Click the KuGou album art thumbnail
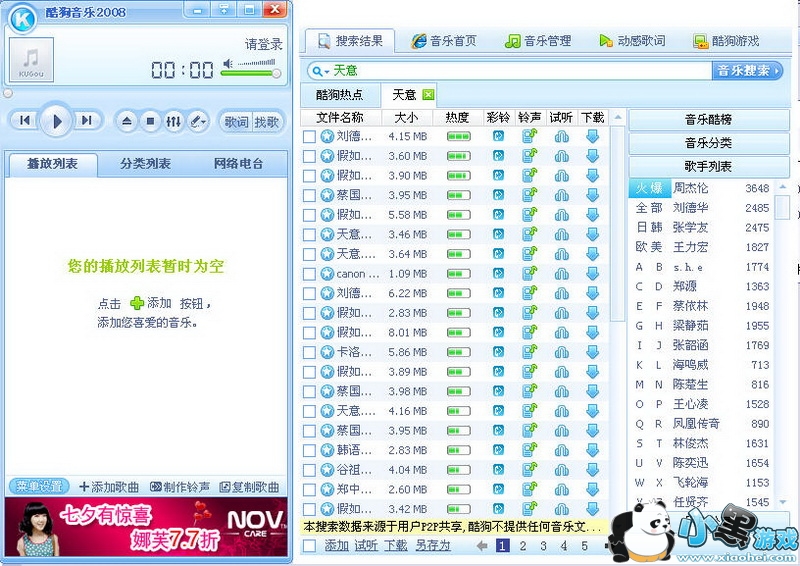The height and width of the screenshot is (566, 800). click(x=31, y=59)
